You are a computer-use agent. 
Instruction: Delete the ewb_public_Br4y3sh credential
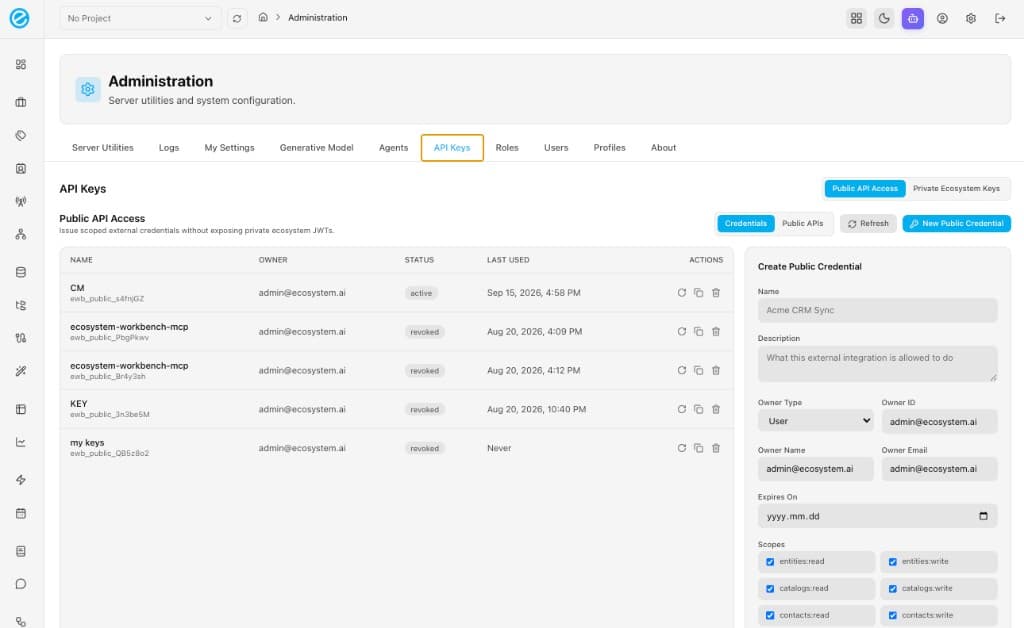point(716,370)
